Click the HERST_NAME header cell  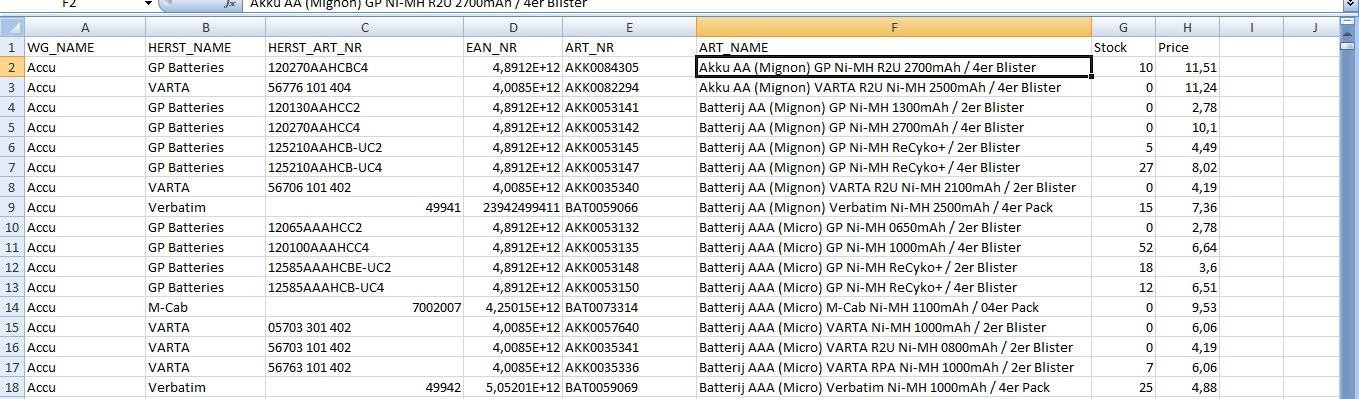(204, 48)
